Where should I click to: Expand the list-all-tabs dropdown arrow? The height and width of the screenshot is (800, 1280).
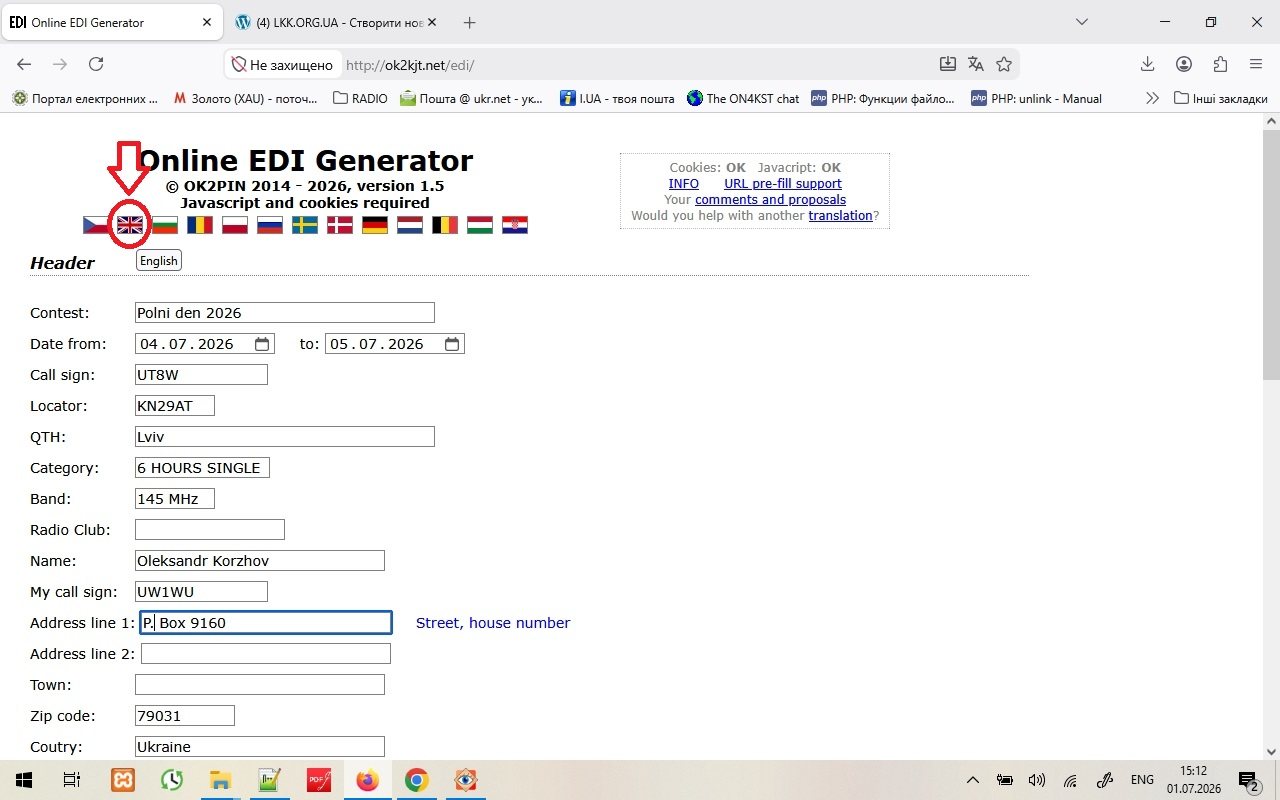1082,22
